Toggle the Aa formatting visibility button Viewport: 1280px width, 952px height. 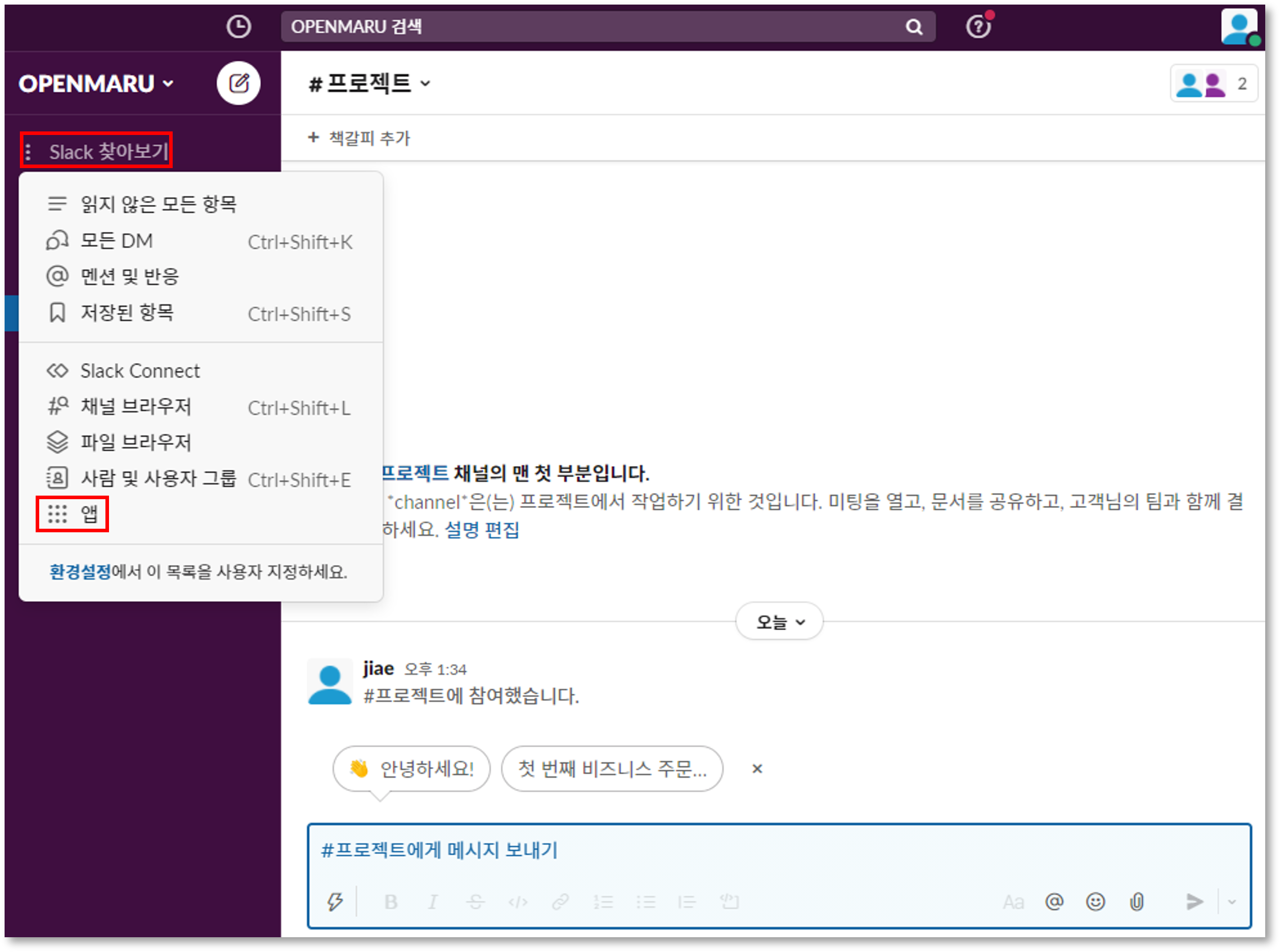coord(1013,901)
